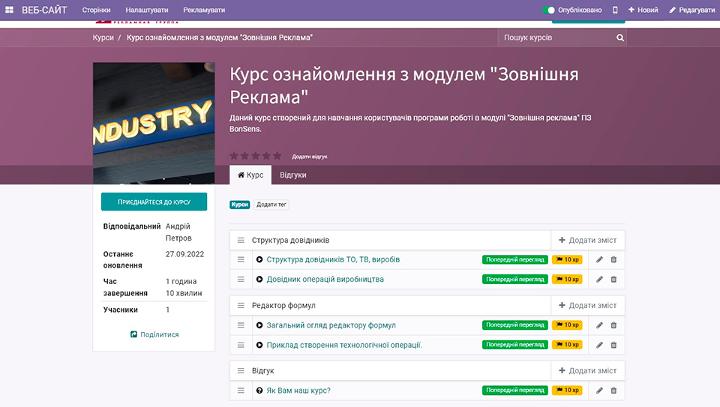Viewport: 720px width, 407px height.
Task: Delete lesson Структура довідників ТО, ТВ, виробів
Action: pos(613,260)
